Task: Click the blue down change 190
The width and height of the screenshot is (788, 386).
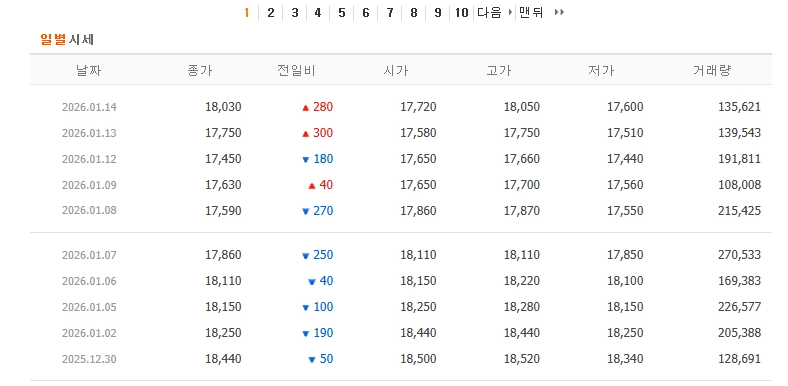Action: pos(317,333)
